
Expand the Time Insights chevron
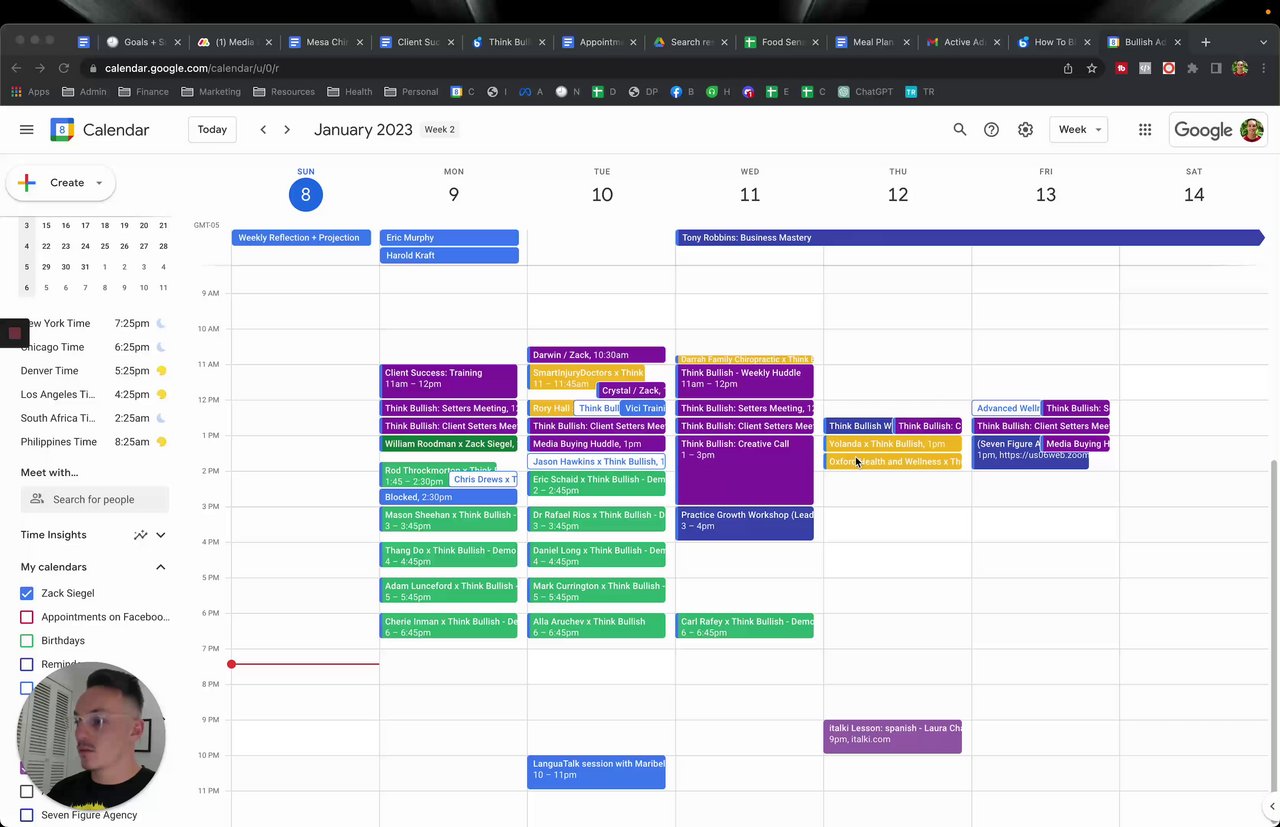coord(160,535)
